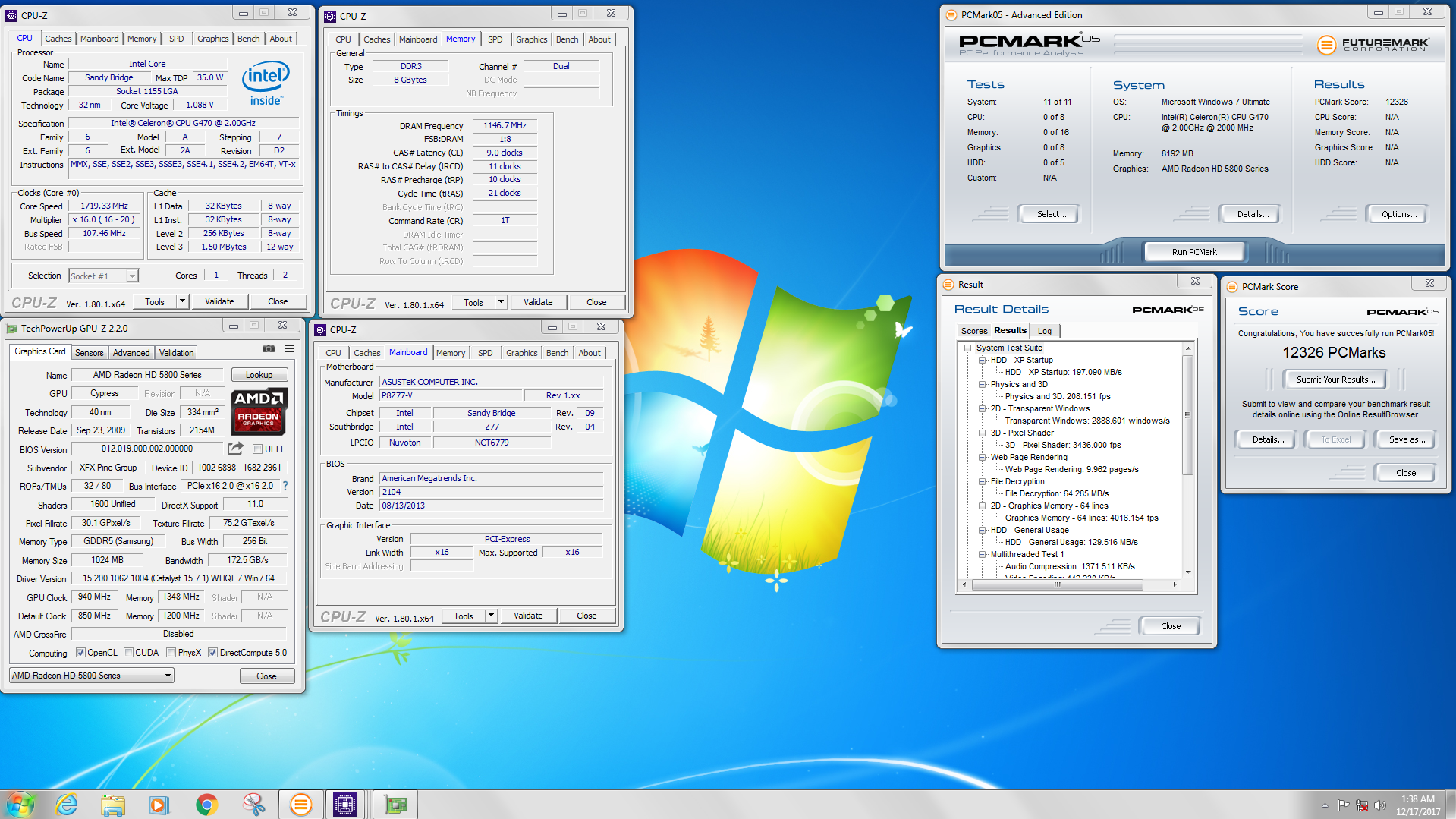Collapse the Physics and 3D node
The image size is (1456, 819).
[x=983, y=384]
